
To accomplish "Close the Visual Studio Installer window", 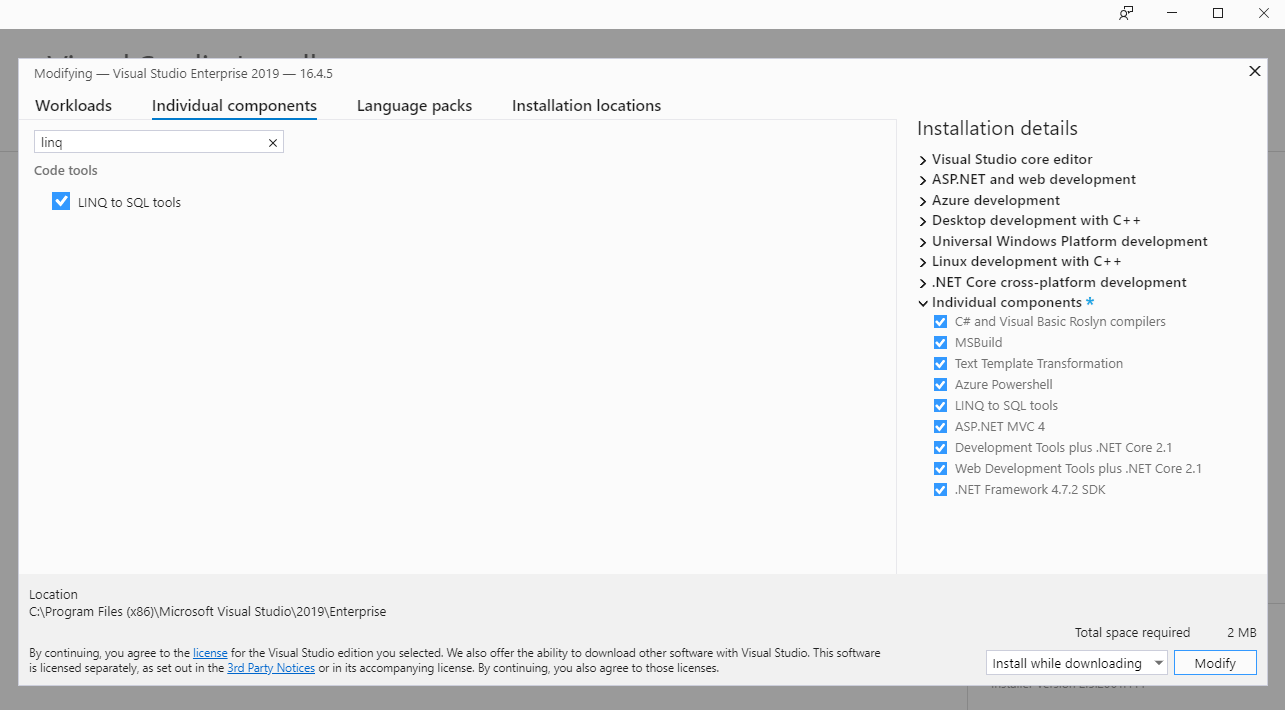I will (x=1263, y=13).
